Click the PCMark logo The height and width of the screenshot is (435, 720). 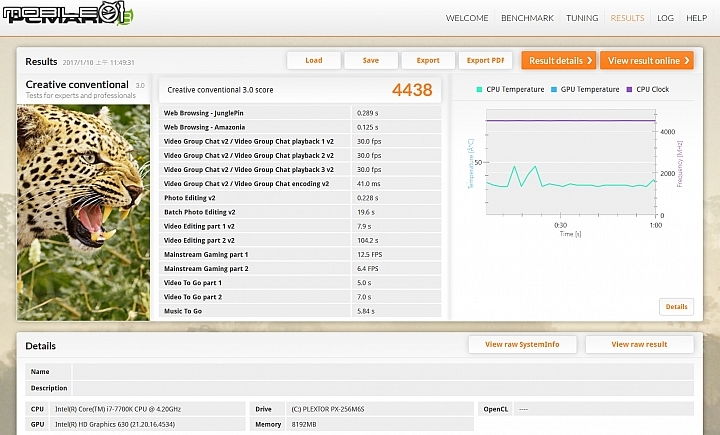pos(68,13)
